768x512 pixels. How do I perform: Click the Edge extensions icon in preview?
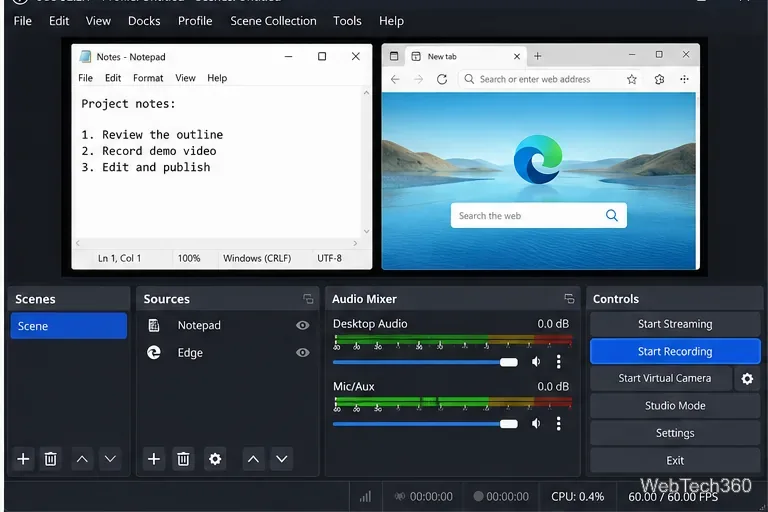point(659,79)
